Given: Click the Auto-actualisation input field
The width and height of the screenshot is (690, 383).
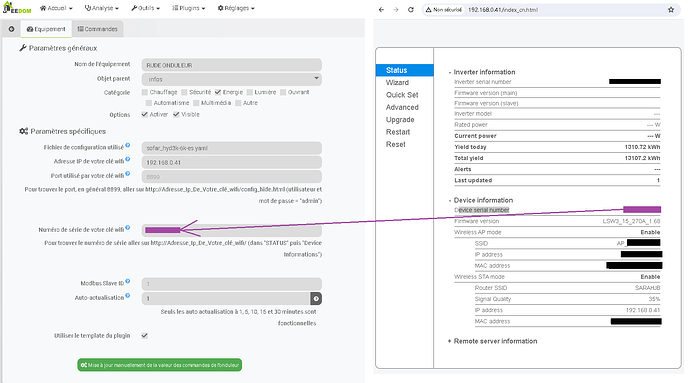Looking at the screenshot, I should (x=226, y=298).
